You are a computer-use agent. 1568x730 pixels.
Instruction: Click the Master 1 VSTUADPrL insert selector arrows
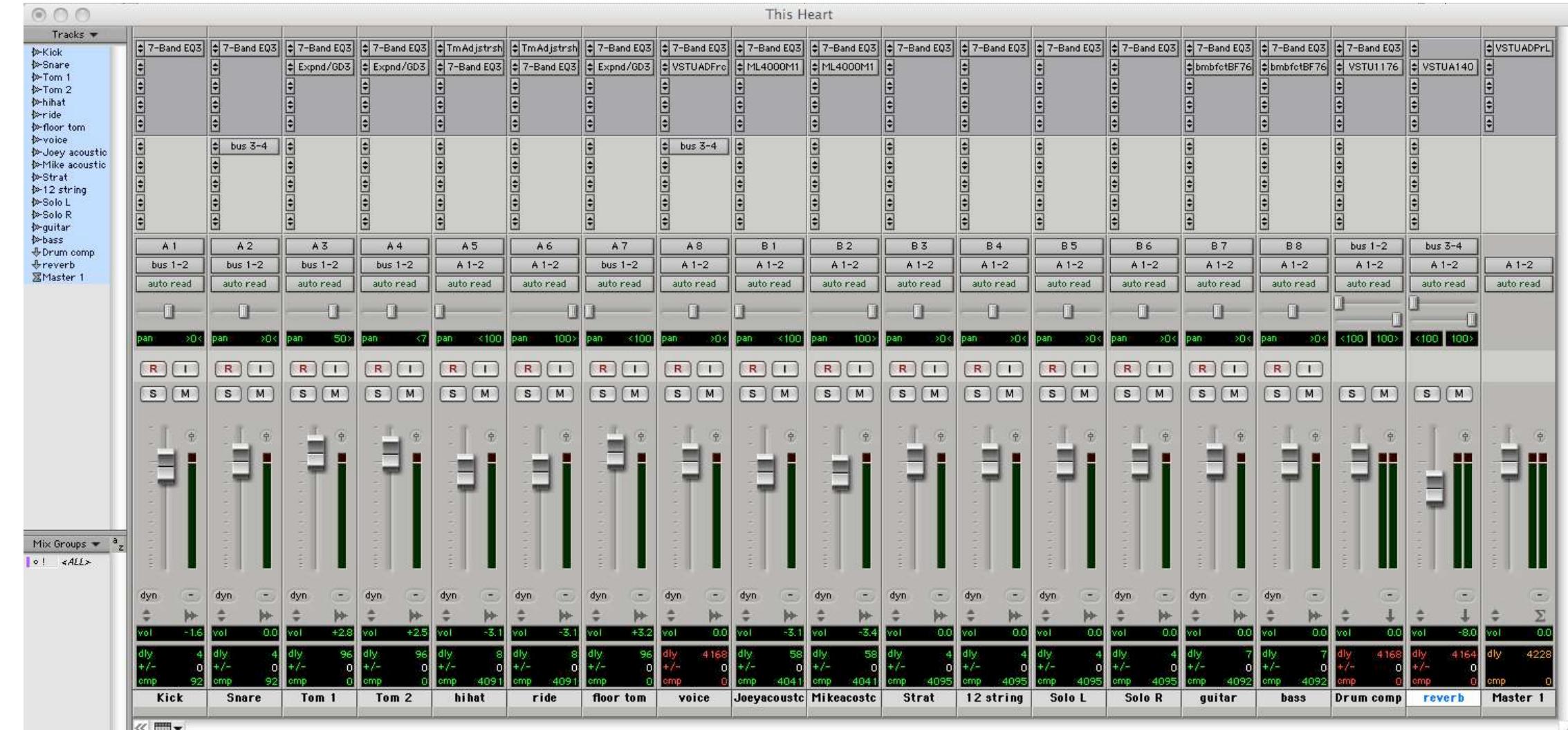point(1490,48)
